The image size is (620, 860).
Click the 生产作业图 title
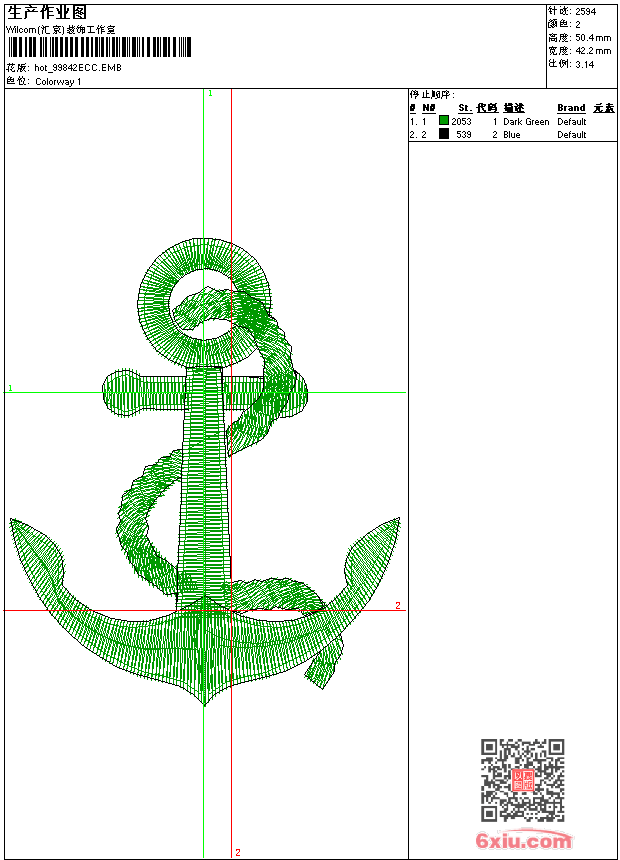click(x=47, y=12)
